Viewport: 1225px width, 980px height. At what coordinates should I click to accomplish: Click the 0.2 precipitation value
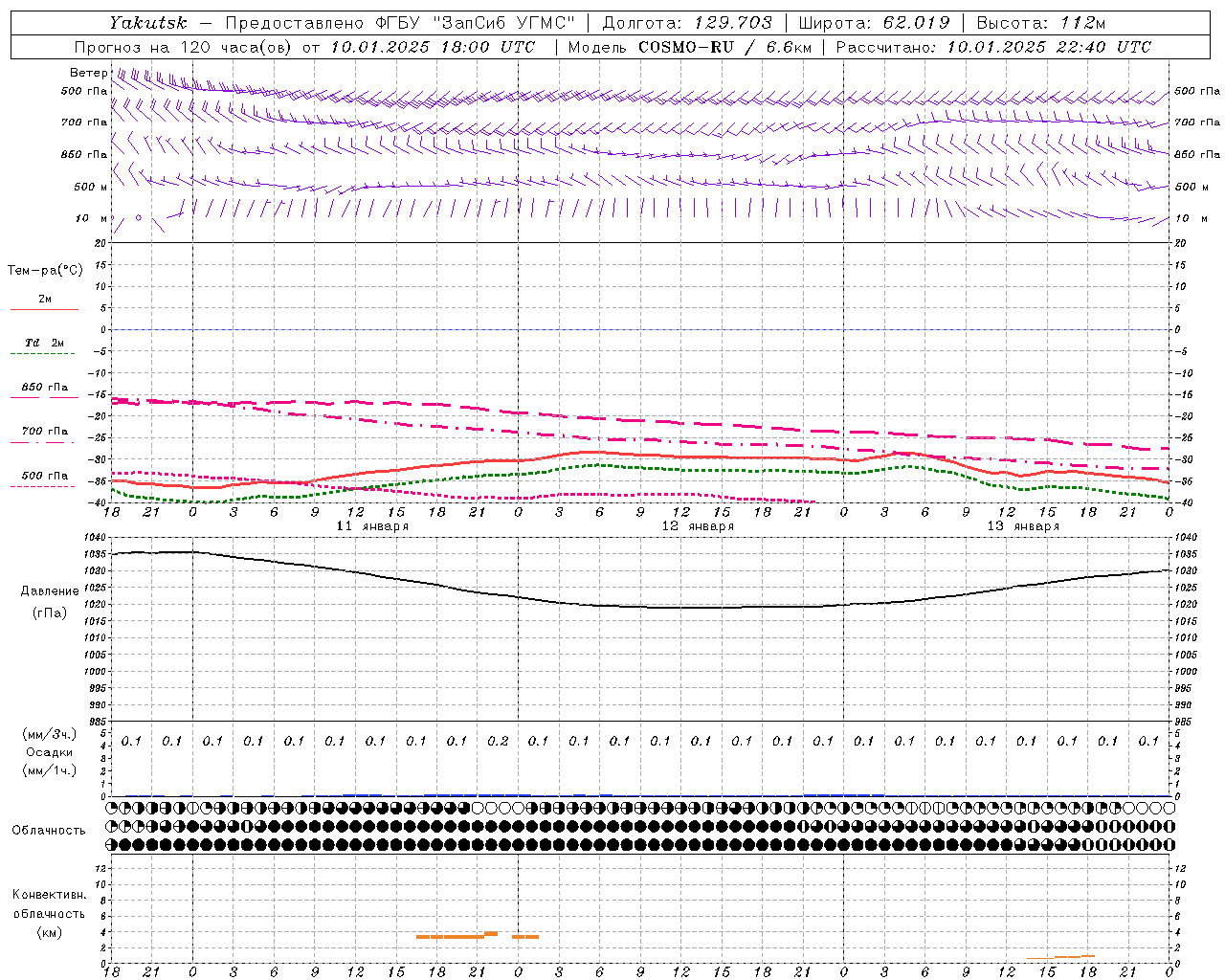coord(498,741)
